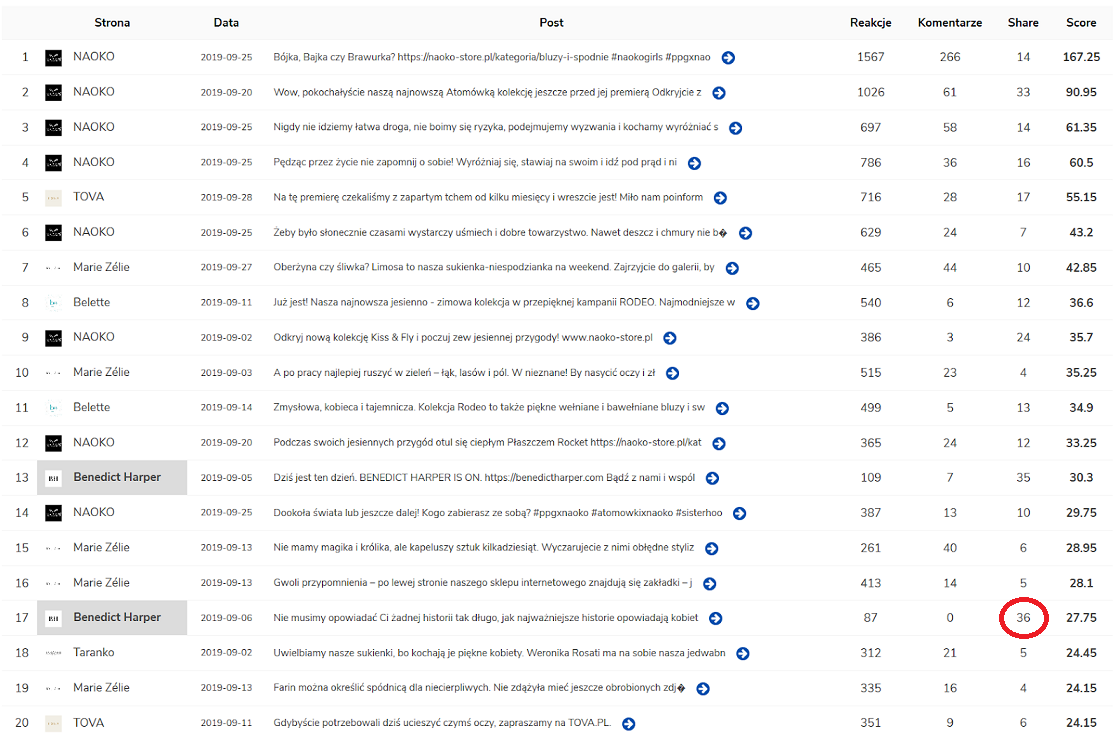Click the date "2019-09-27"

[226, 267]
